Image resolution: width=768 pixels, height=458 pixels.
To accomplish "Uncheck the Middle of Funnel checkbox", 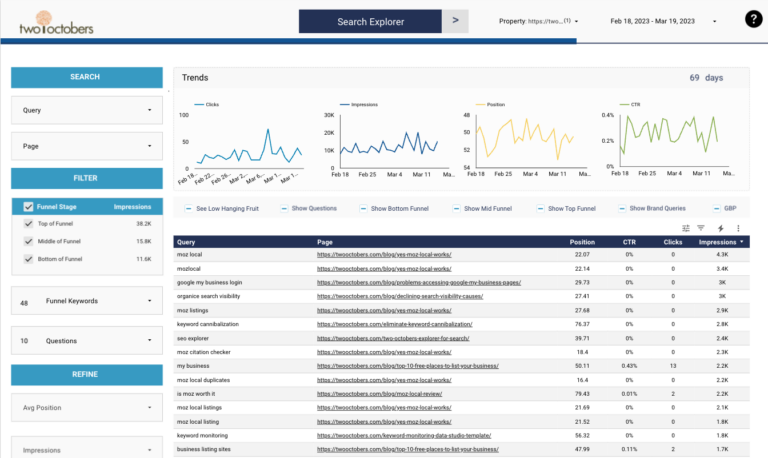I will click(x=28, y=241).
